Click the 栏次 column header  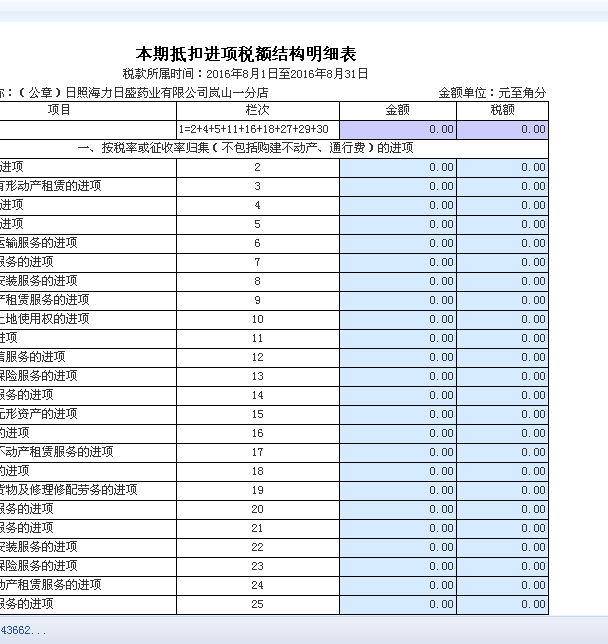pos(258,110)
